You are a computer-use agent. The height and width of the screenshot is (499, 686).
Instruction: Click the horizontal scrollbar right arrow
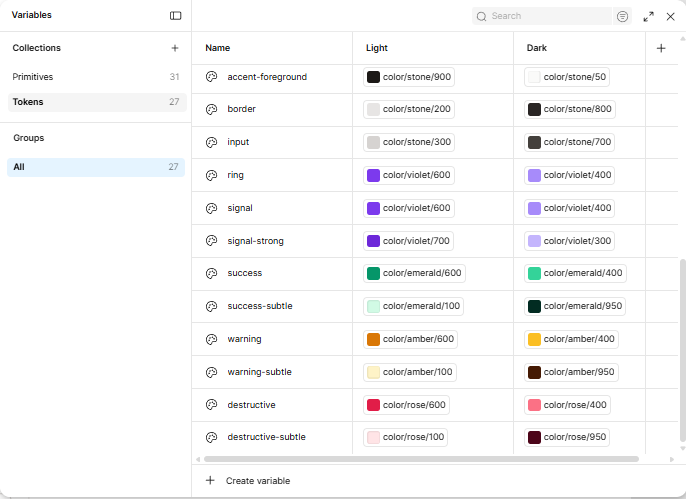click(x=672, y=459)
